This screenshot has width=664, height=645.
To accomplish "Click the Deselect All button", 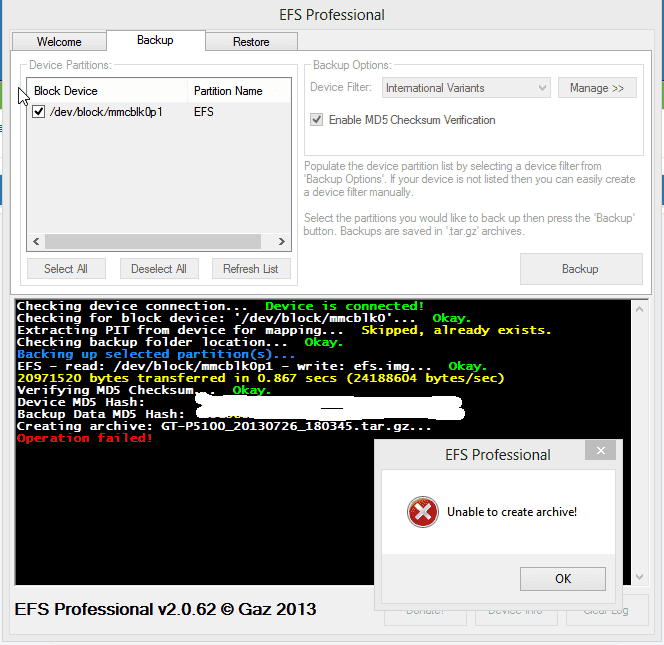I will pos(159,269).
